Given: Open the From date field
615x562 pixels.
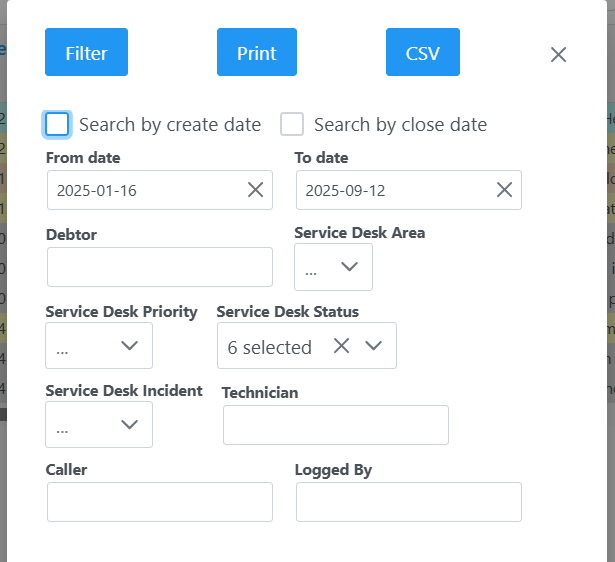Looking at the screenshot, I should [145, 190].
